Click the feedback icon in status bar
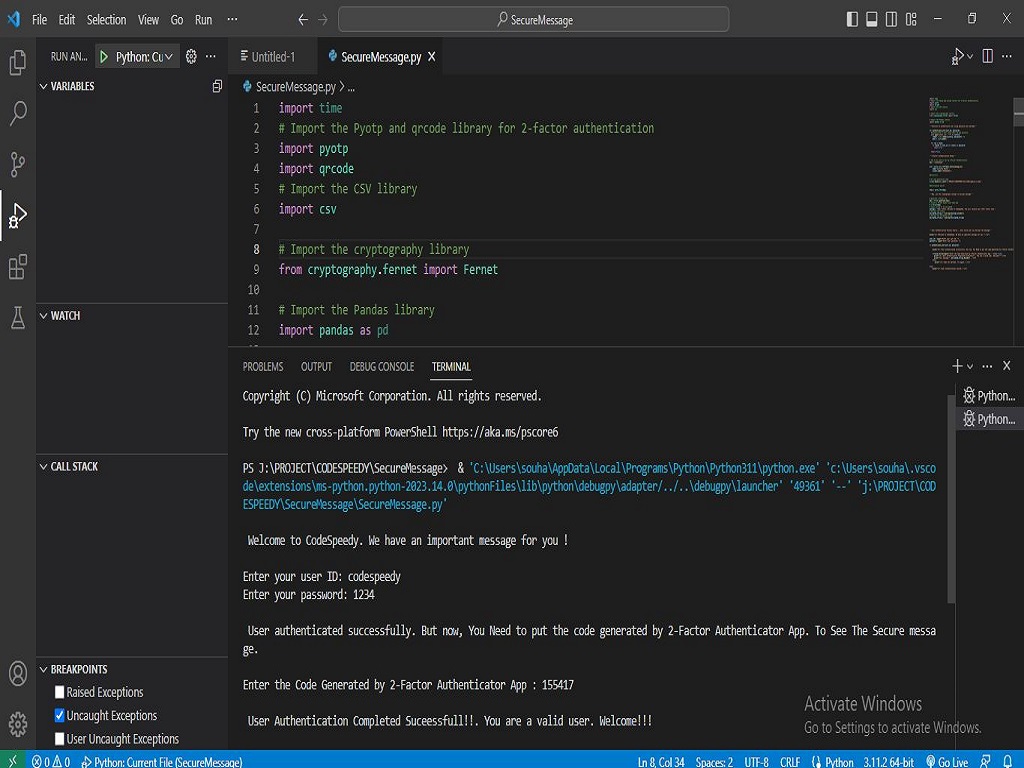This screenshot has width=1024, height=768. coord(985,761)
